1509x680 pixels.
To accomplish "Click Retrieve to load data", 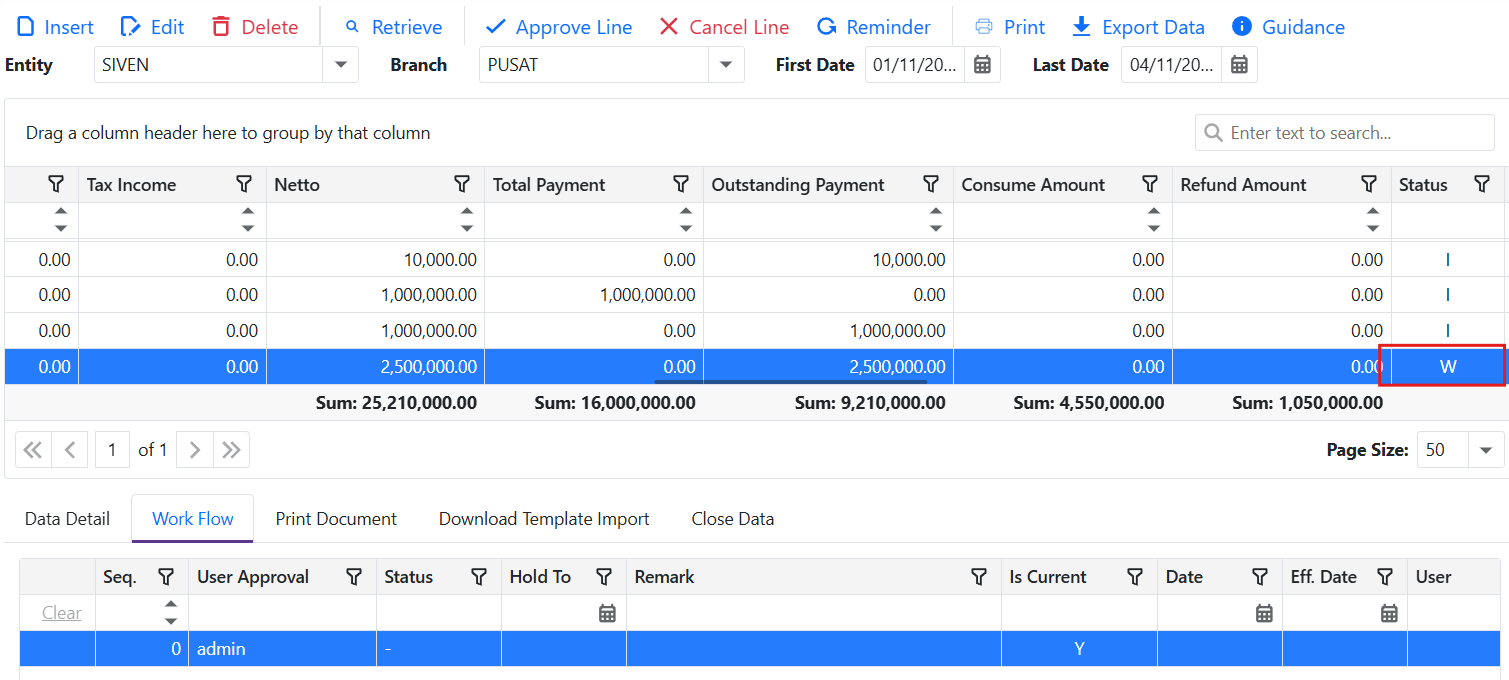I will pos(392,27).
